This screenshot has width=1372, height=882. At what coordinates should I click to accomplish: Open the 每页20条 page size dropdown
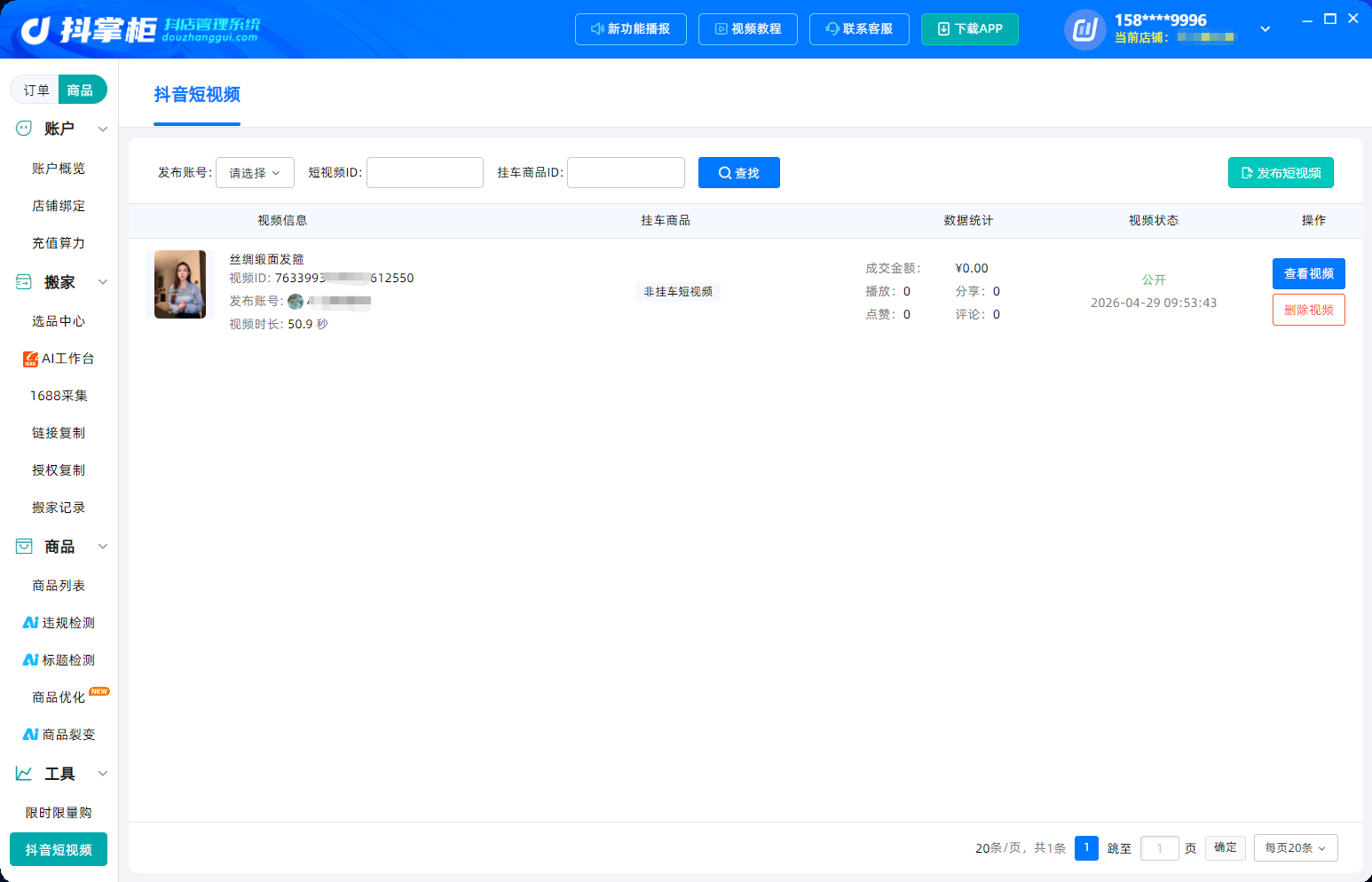1296,848
